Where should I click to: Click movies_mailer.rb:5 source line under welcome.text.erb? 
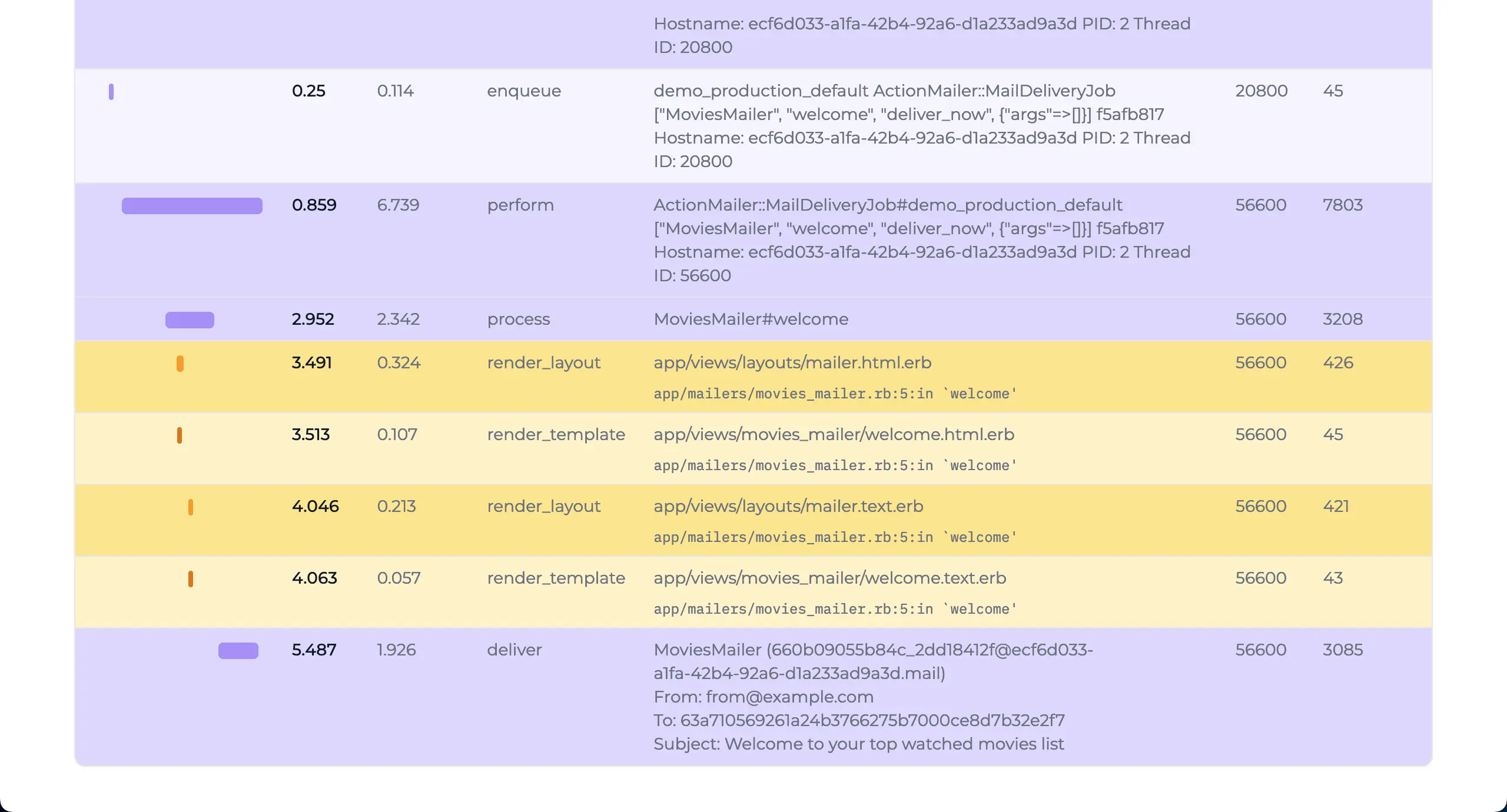[x=835, y=609]
